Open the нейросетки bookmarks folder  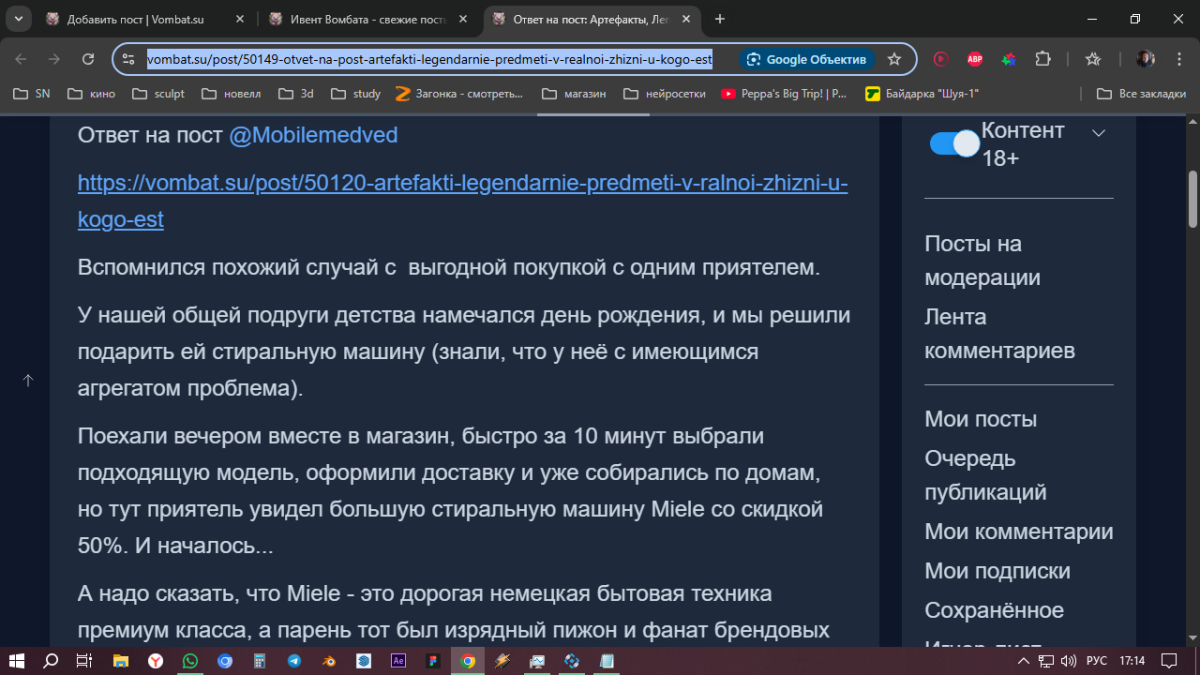tap(664, 94)
